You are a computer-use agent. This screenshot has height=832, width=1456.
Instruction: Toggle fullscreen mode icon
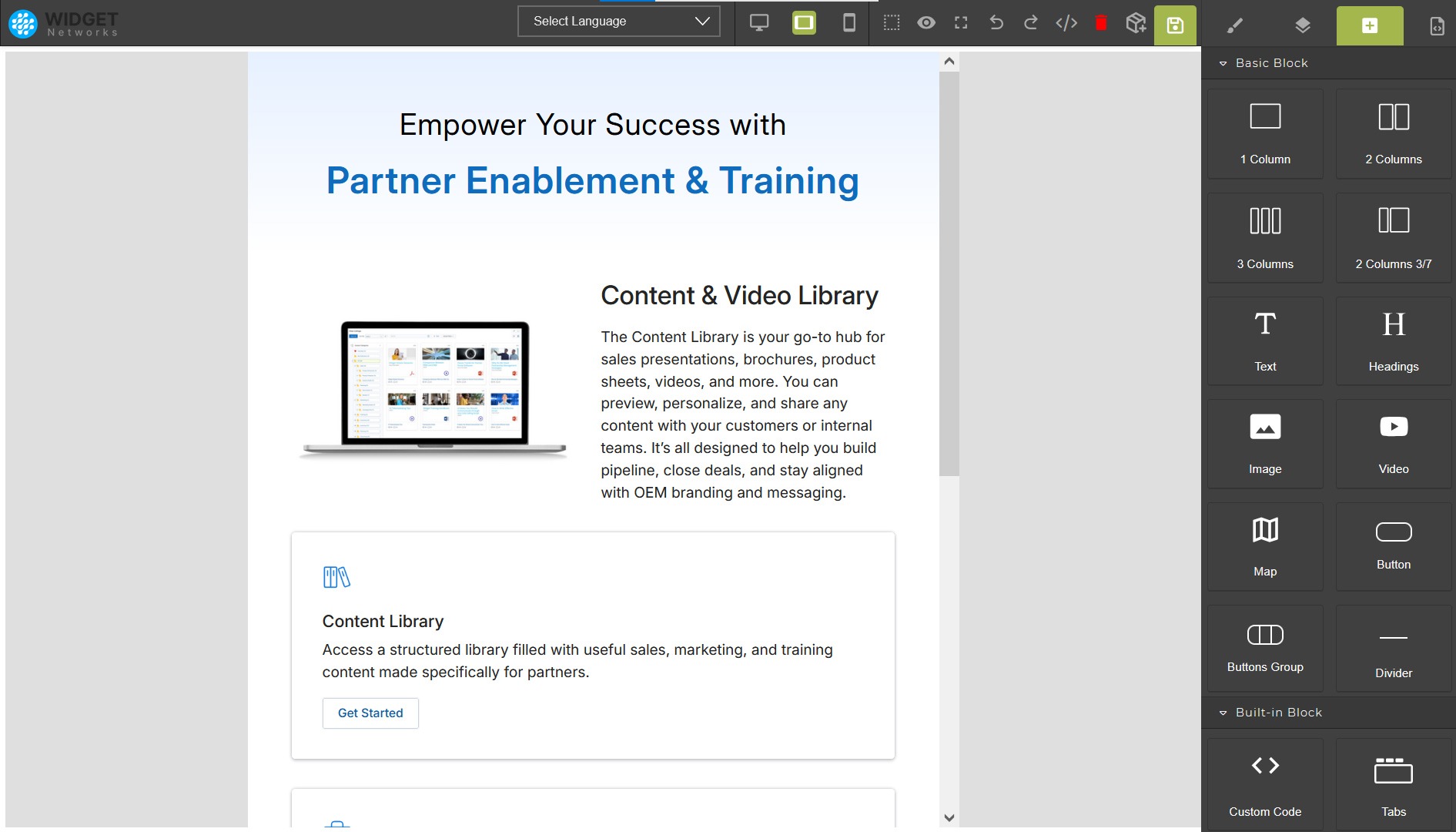(x=961, y=23)
